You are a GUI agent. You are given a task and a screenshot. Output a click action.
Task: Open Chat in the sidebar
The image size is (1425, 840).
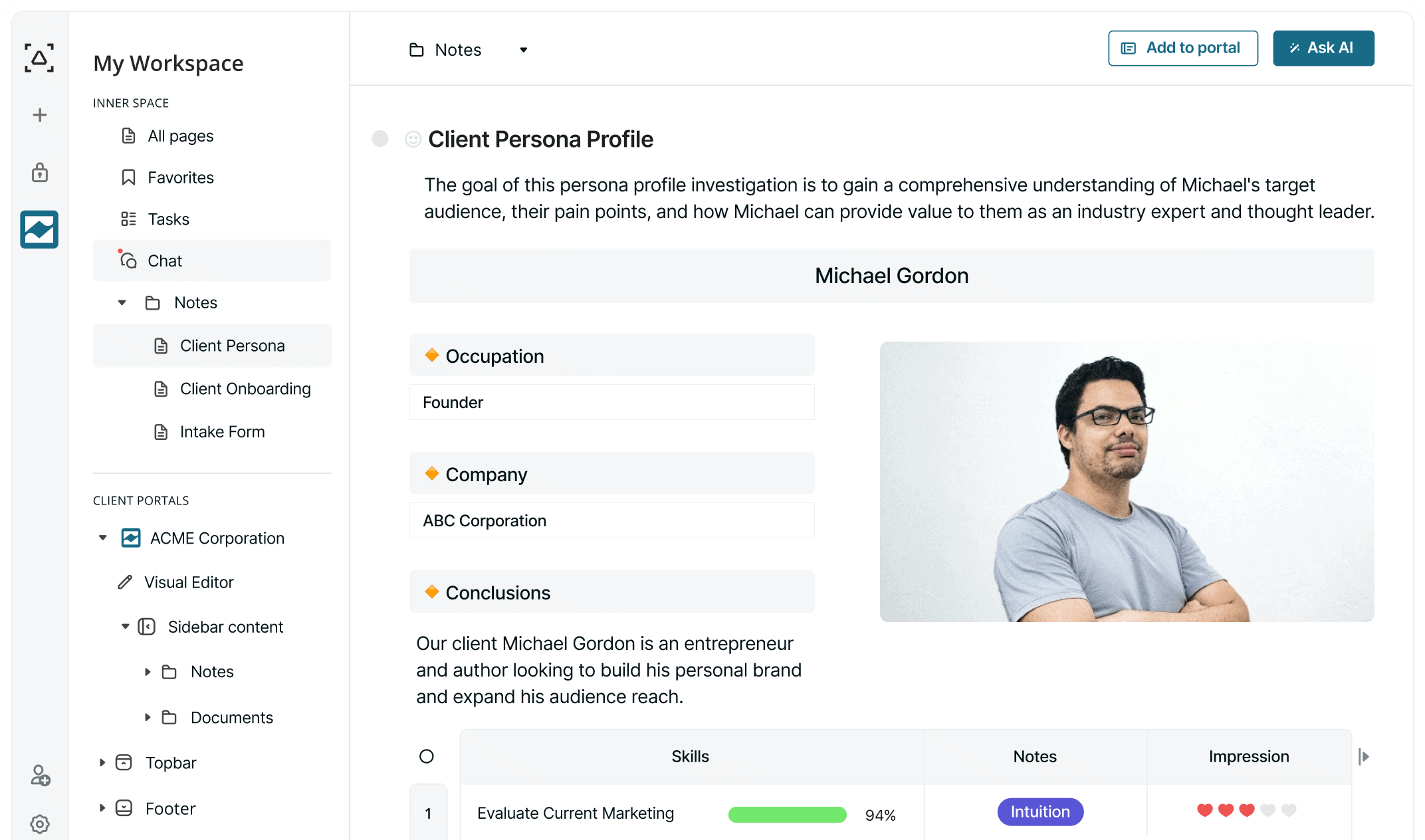click(x=165, y=261)
